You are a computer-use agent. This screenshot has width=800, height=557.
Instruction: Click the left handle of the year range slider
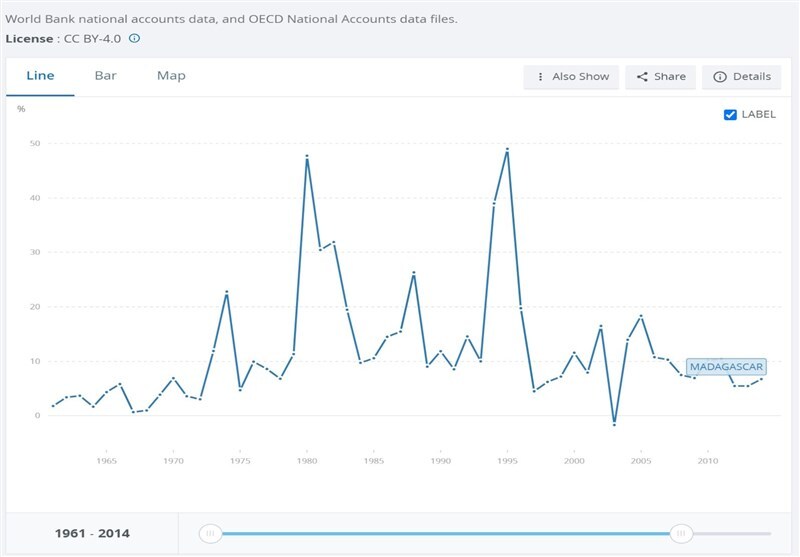(210, 534)
